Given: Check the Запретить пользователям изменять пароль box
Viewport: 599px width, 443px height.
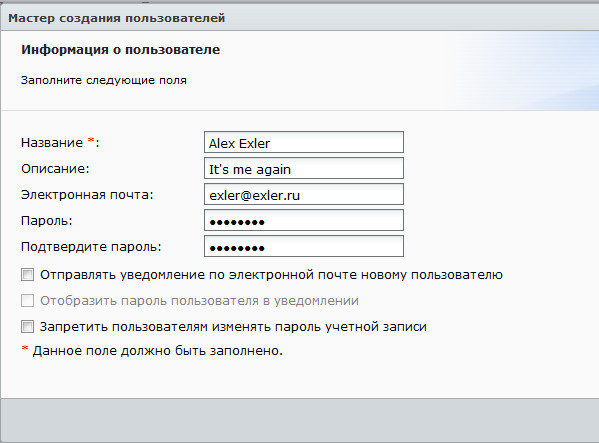Looking at the screenshot, I should click(27, 327).
